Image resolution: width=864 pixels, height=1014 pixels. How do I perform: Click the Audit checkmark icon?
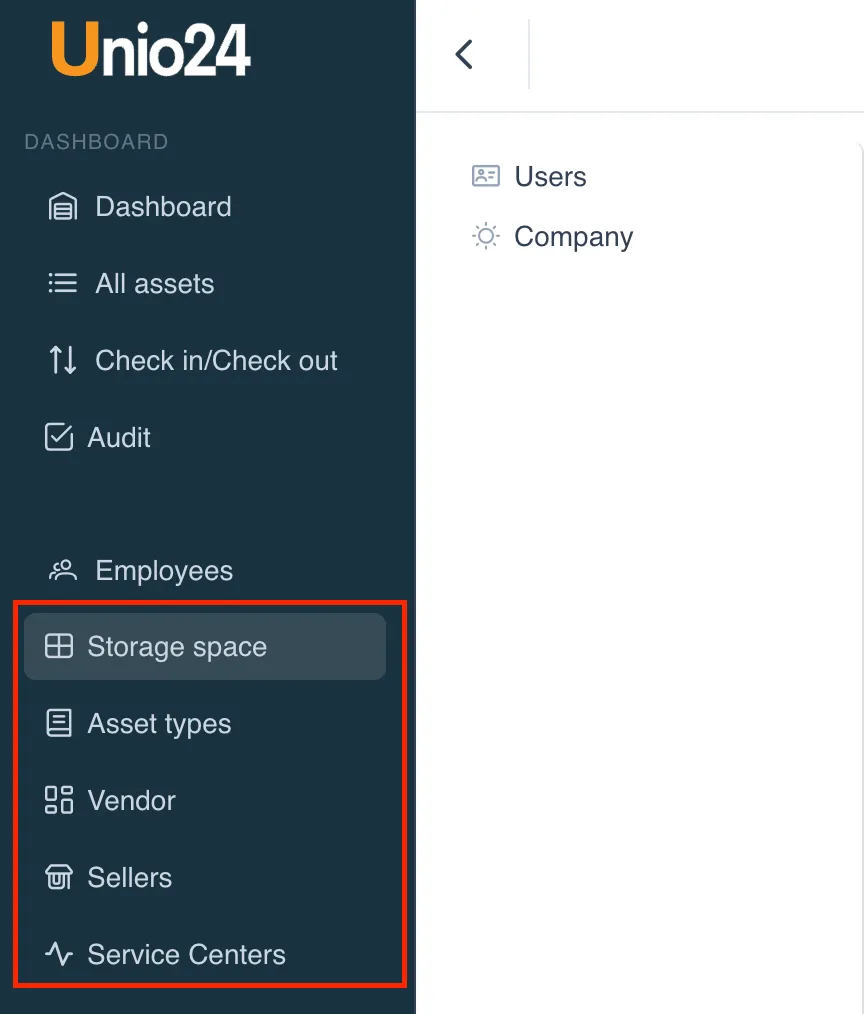(59, 437)
